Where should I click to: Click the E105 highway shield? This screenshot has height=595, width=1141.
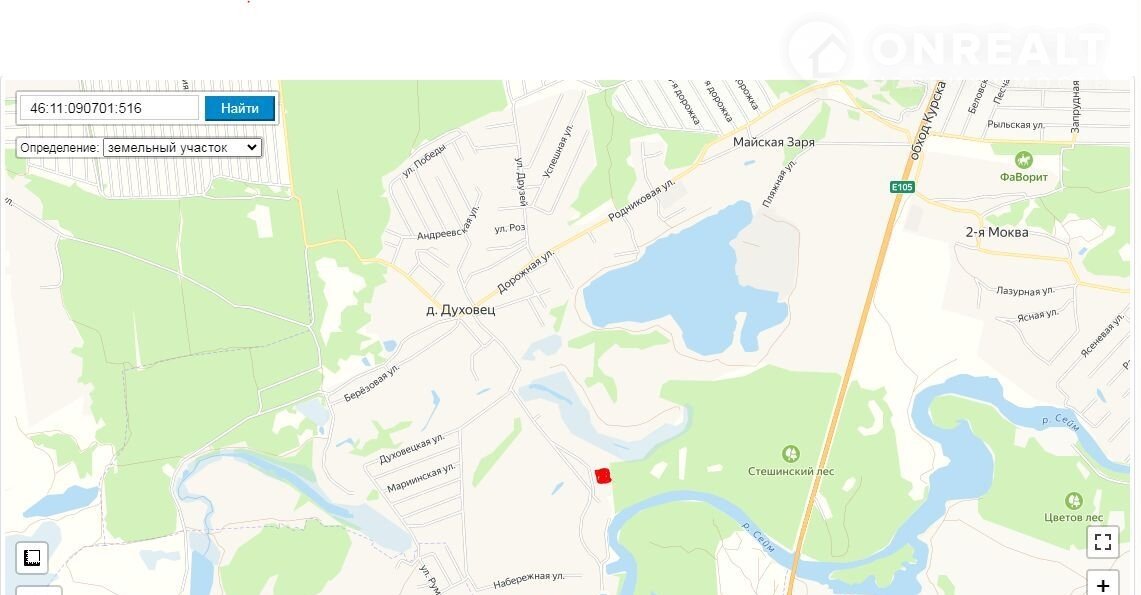click(x=902, y=187)
